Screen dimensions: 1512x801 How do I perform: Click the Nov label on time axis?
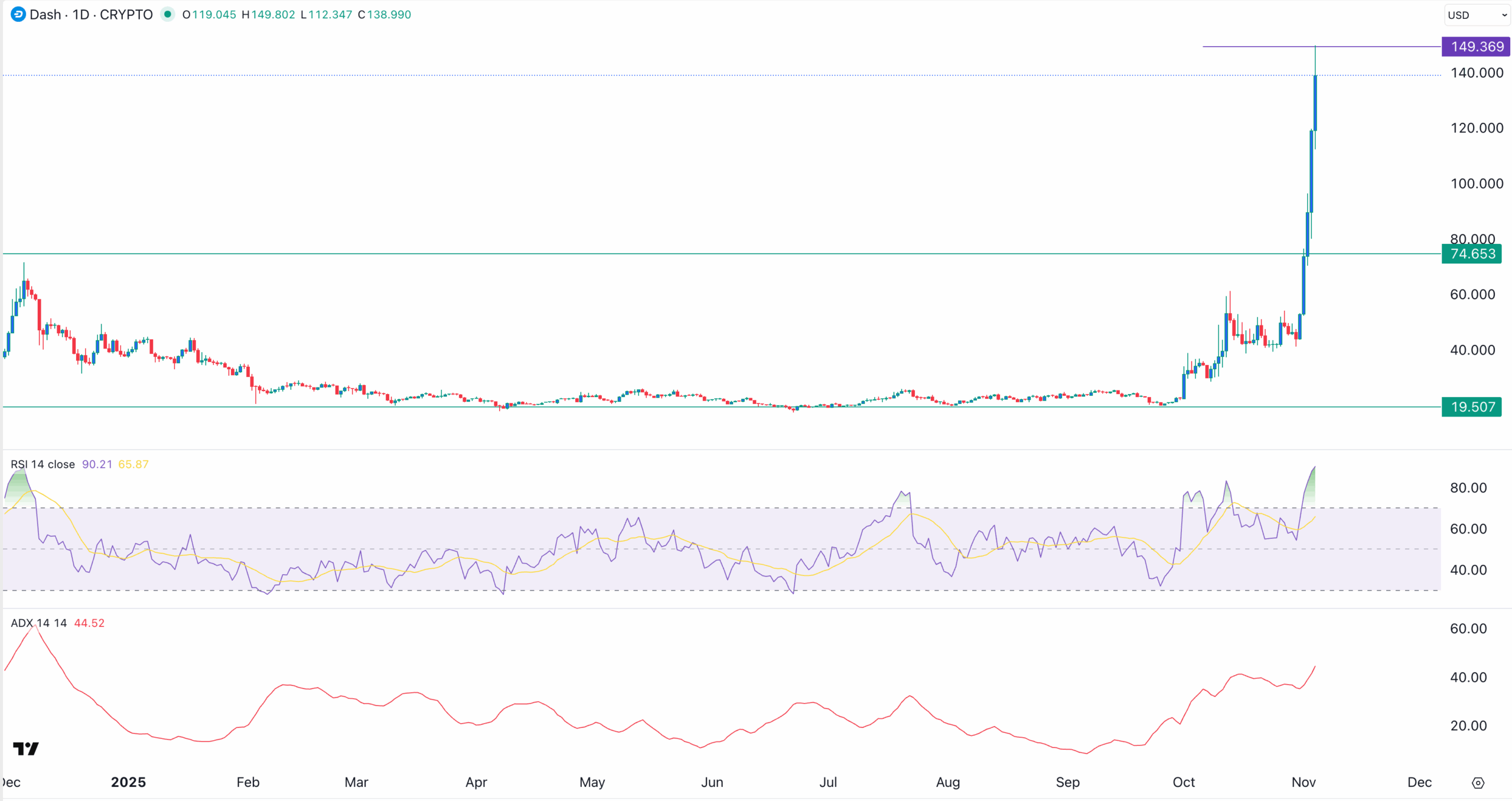[x=1304, y=782]
